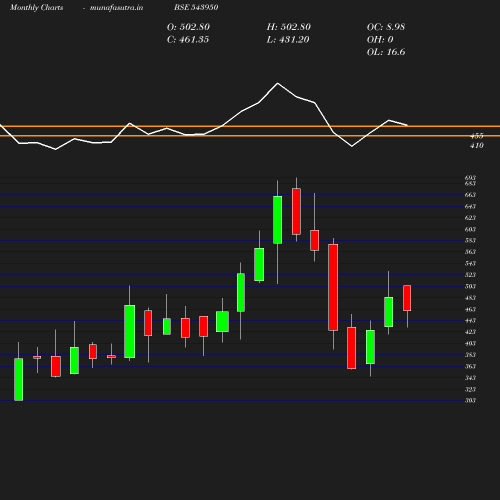The height and width of the screenshot is (500, 500).
Task: Click the 443 price axis label
Action: point(470,321)
